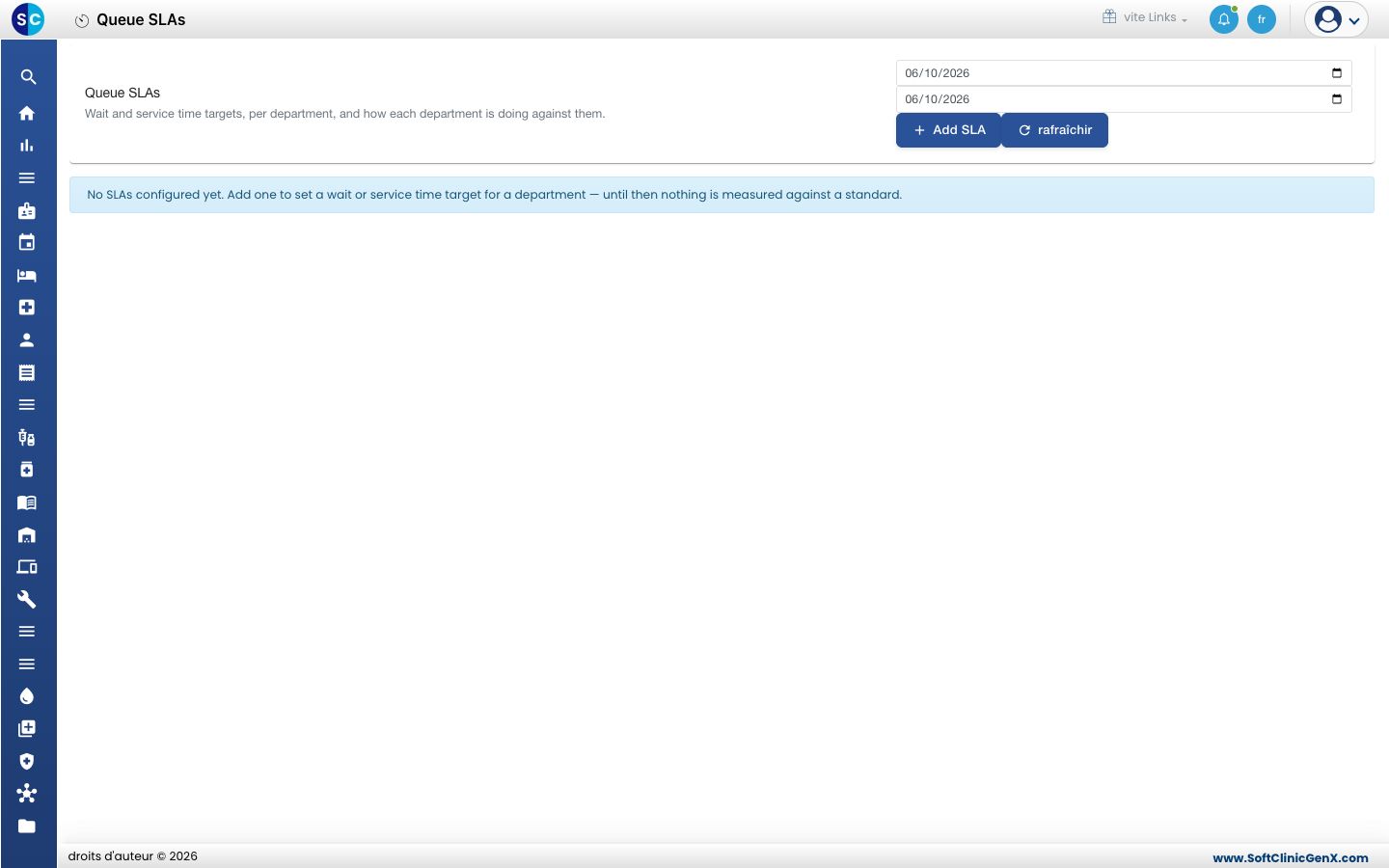Screen dimensions: 1389x868
Task: Switch language via the fr button
Action: [x=1262, y=19]
